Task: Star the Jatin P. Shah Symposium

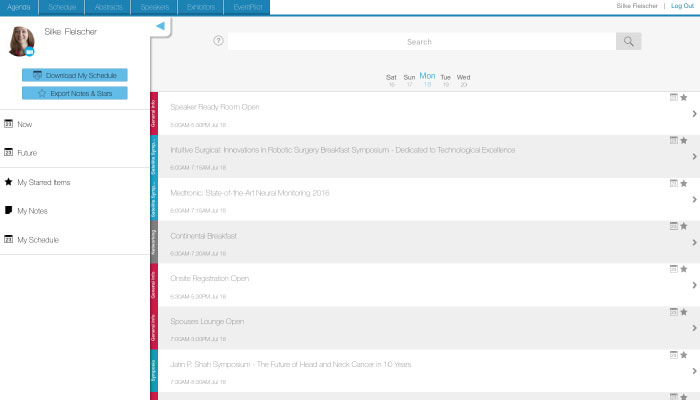Action: pyautogui.click(x=683, y=355)
